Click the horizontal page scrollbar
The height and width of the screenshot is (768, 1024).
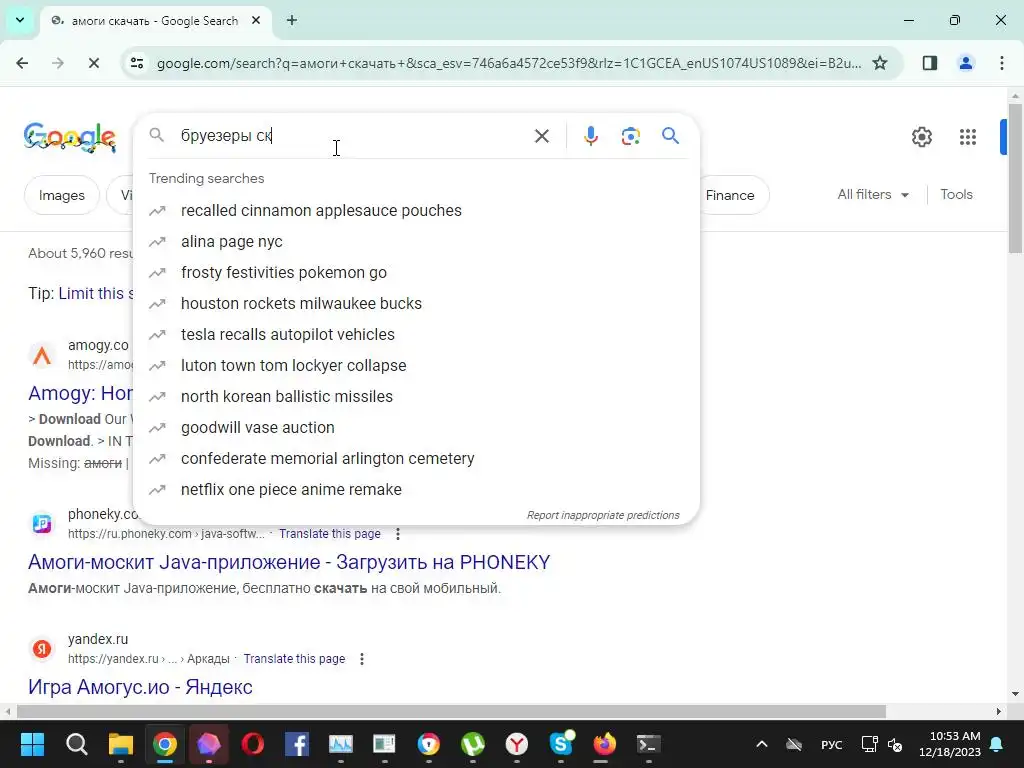tap(451, 711)
